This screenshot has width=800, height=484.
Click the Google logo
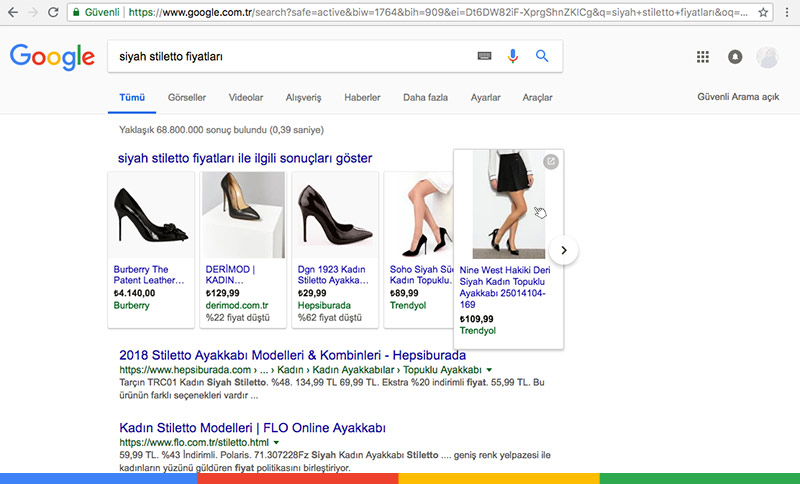pos(52,57)
